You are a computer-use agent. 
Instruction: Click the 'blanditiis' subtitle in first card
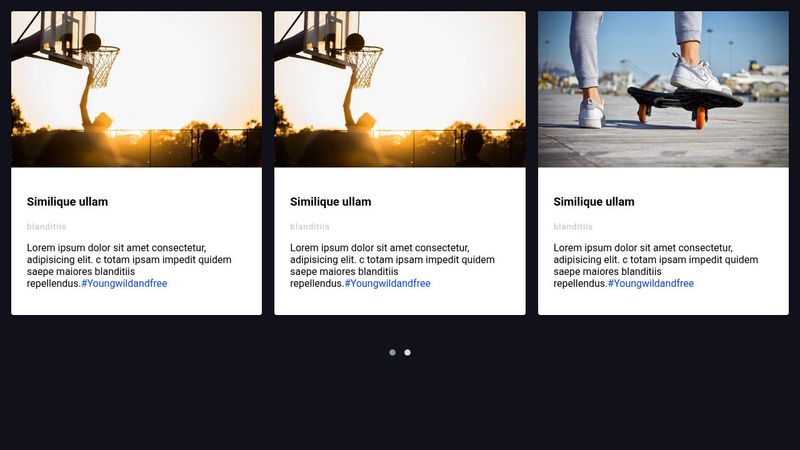tap(46, 227)
